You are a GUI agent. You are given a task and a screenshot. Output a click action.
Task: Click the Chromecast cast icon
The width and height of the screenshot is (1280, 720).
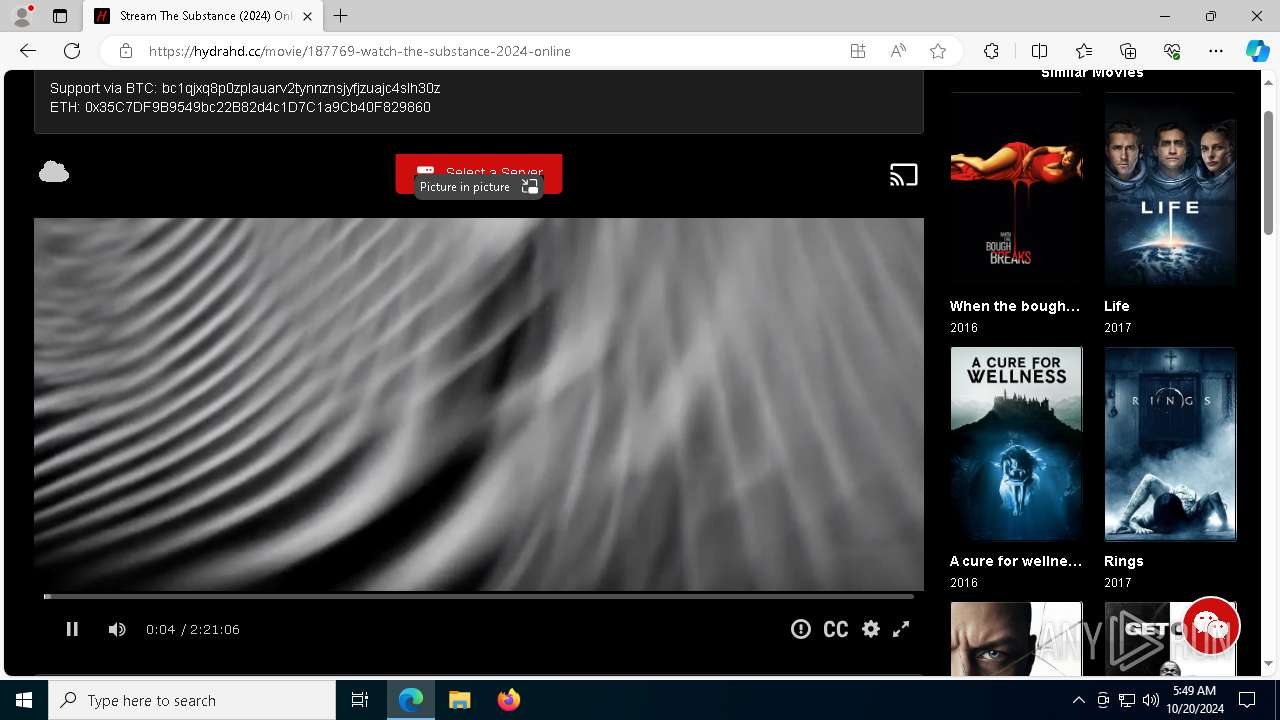(x=904, y=175)
